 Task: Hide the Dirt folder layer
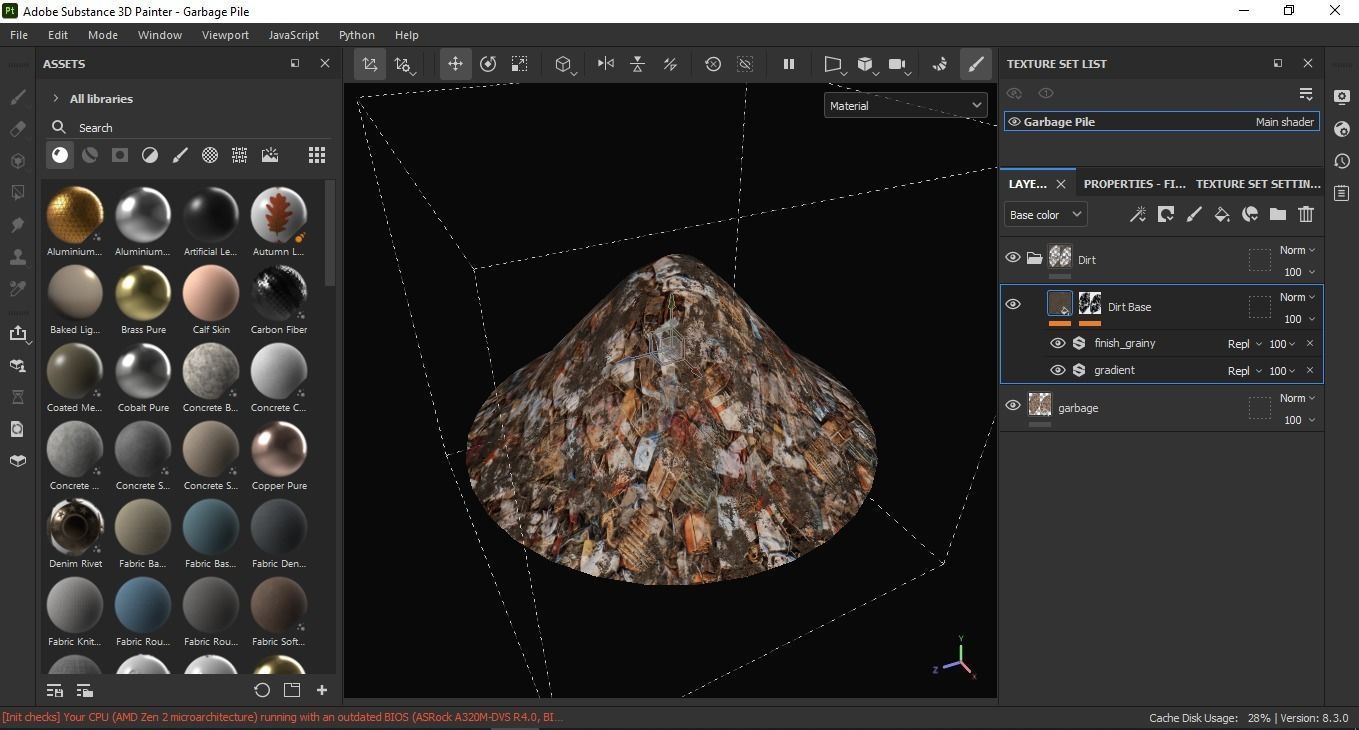pos(1013,258)
